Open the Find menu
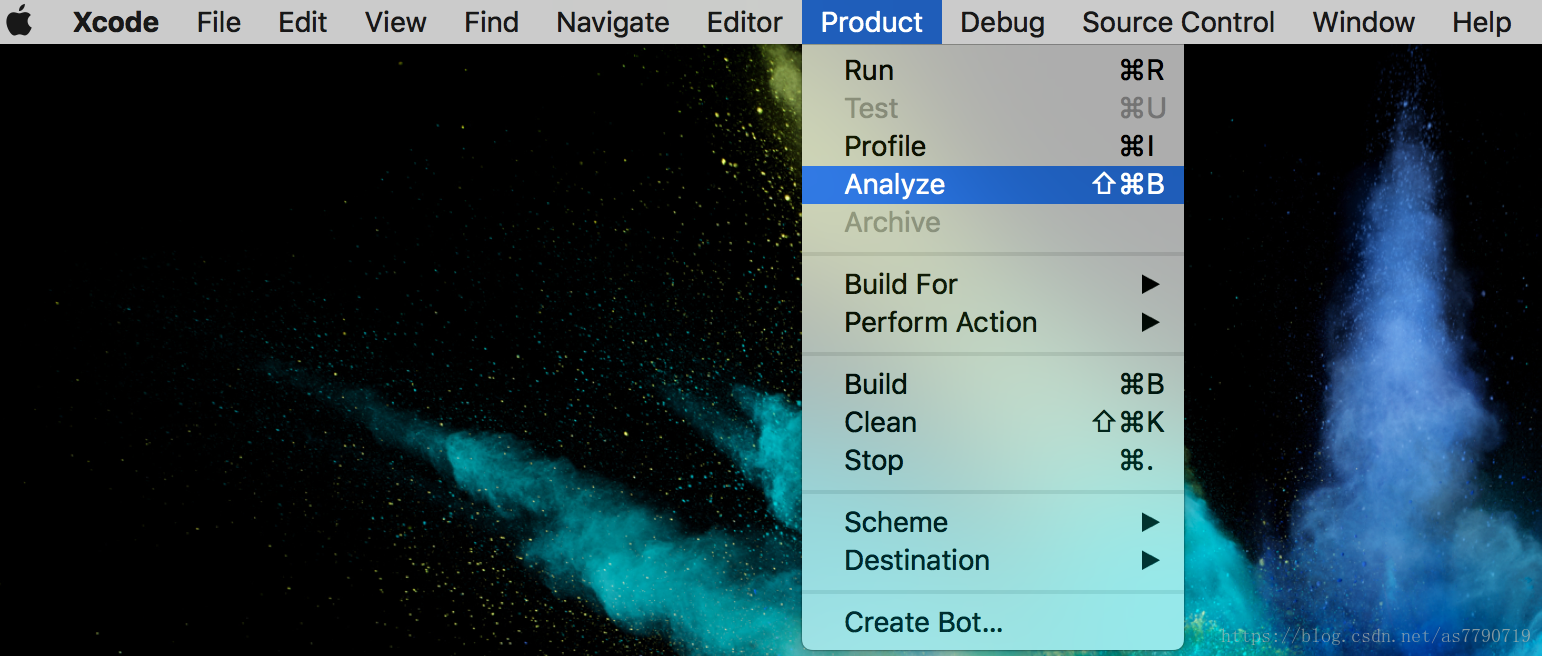The image size is (1542, 656). click(x=491, y=22)
